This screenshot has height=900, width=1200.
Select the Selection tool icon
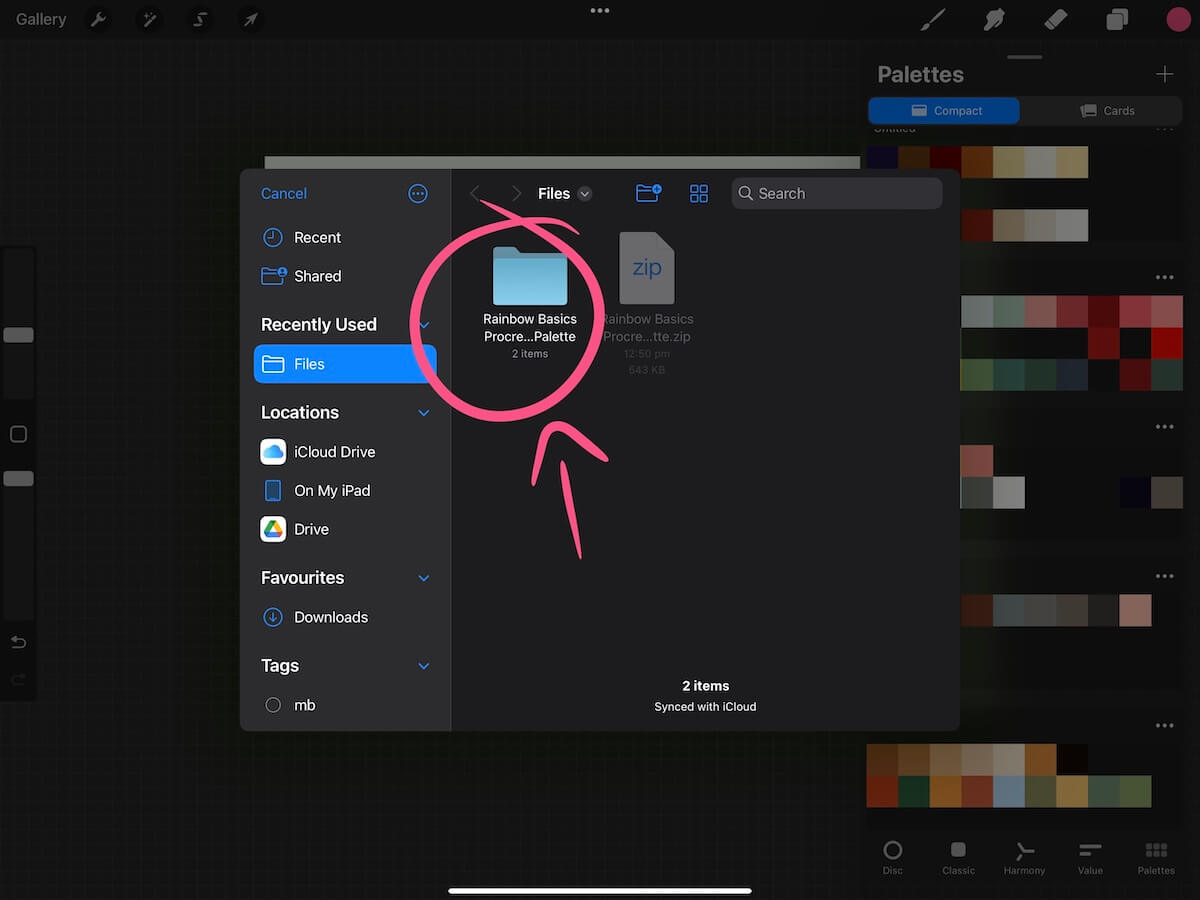199,18
